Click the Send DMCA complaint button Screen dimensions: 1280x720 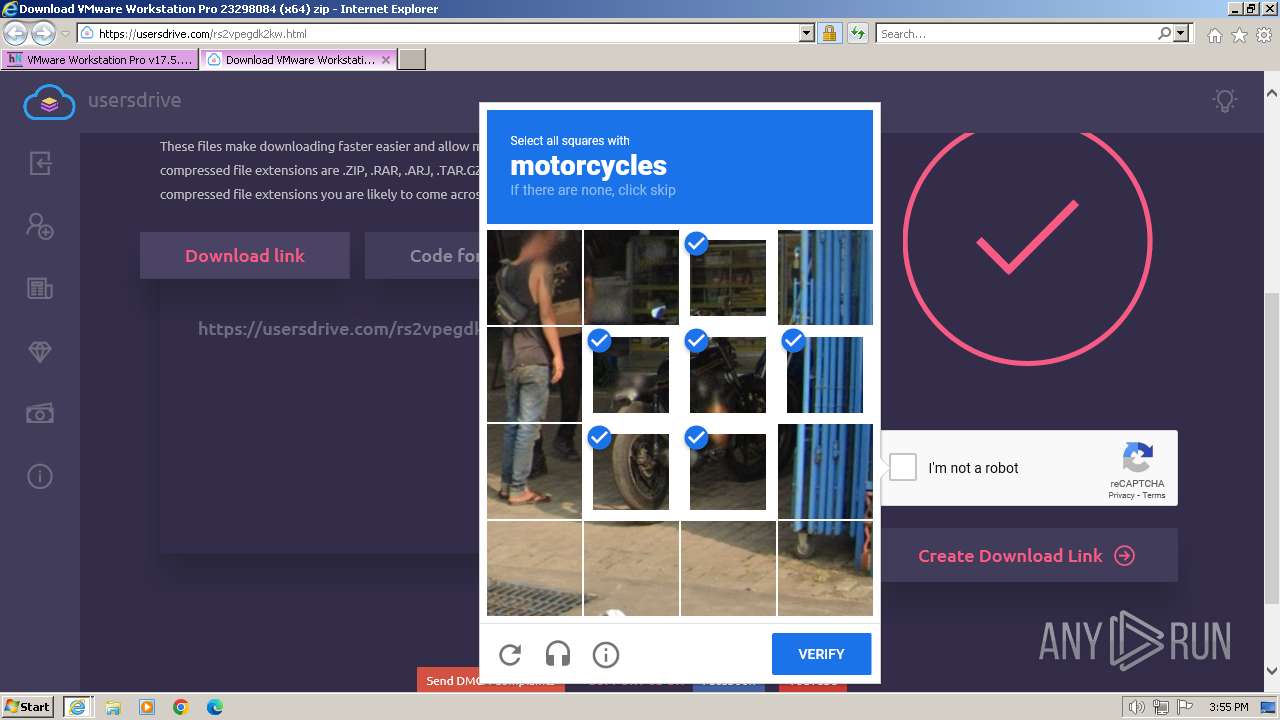pyautogui.click(x=490, y=680)
